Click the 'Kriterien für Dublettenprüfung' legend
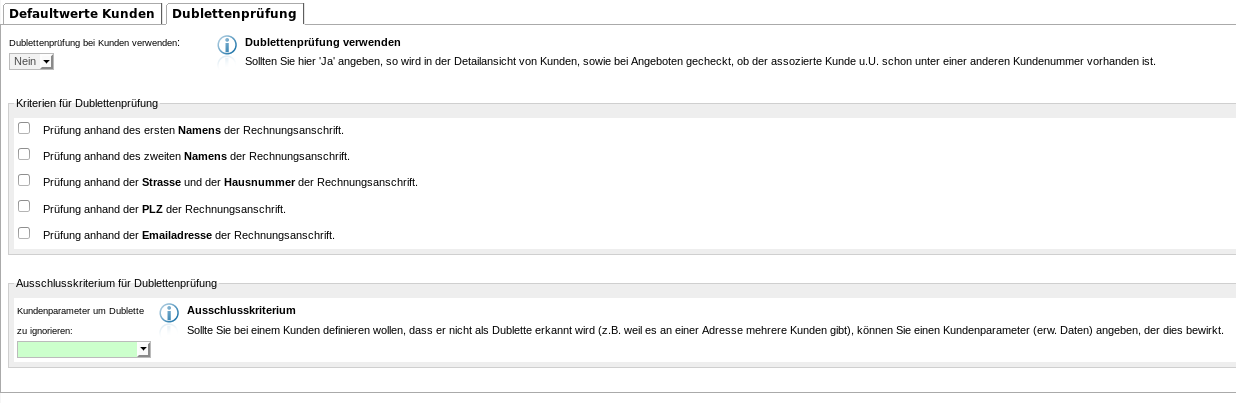The height and width of the screenshot is (403, 1236). (87, 103)
